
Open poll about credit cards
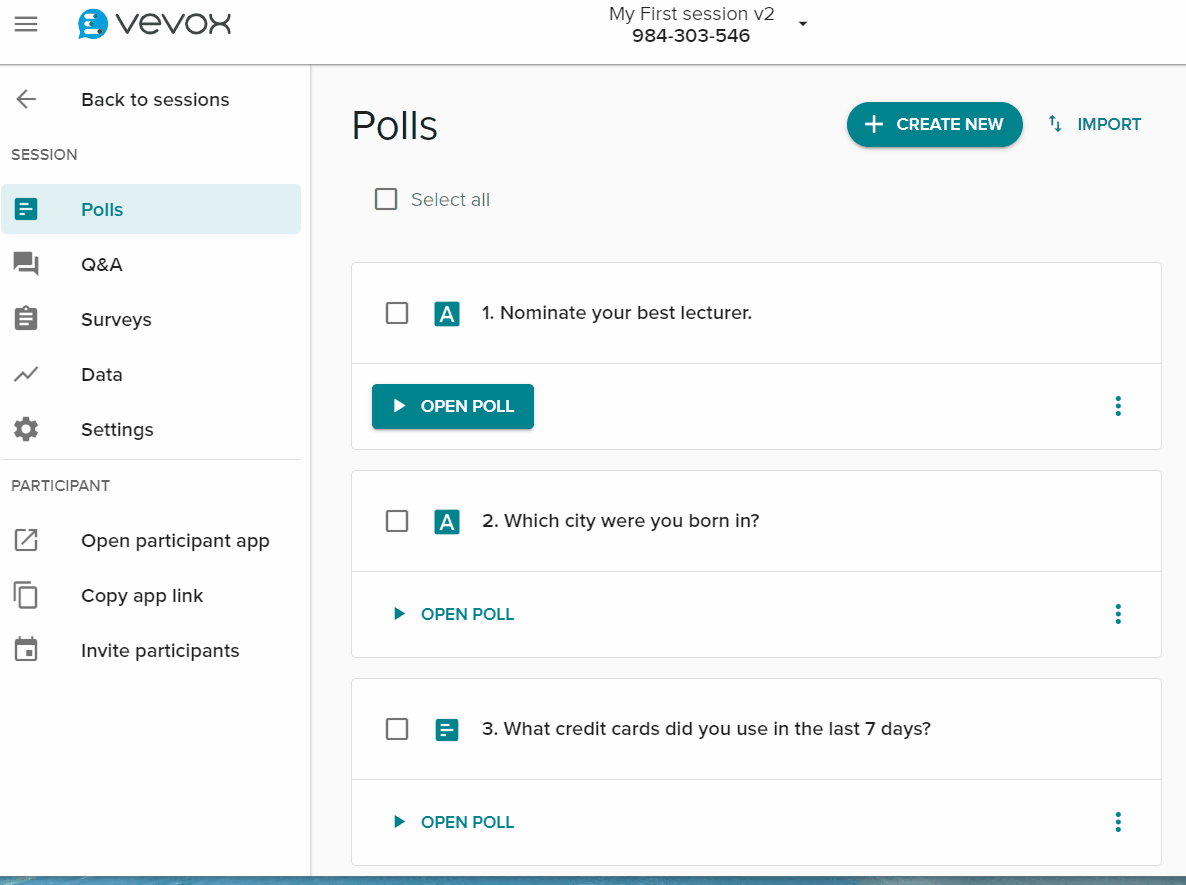[x=452, y=822]
